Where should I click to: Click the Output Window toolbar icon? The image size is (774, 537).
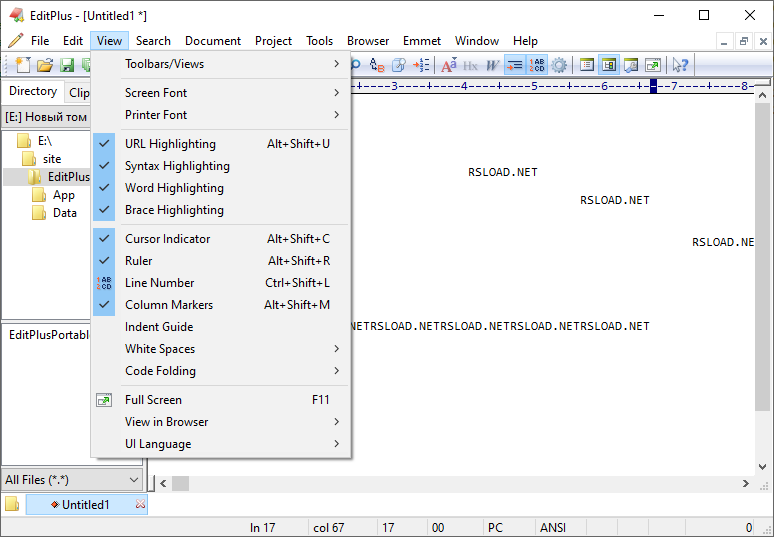[x=631, y=65]
